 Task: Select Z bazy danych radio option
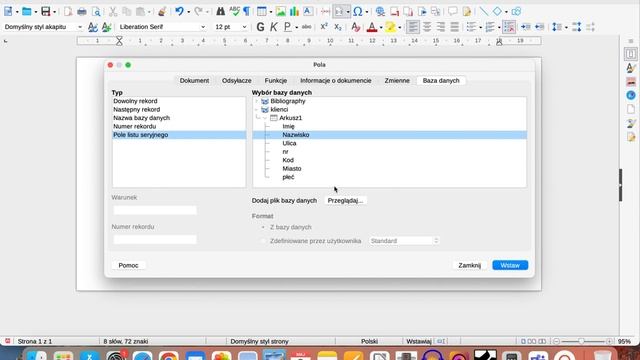(x=263, y=227)
